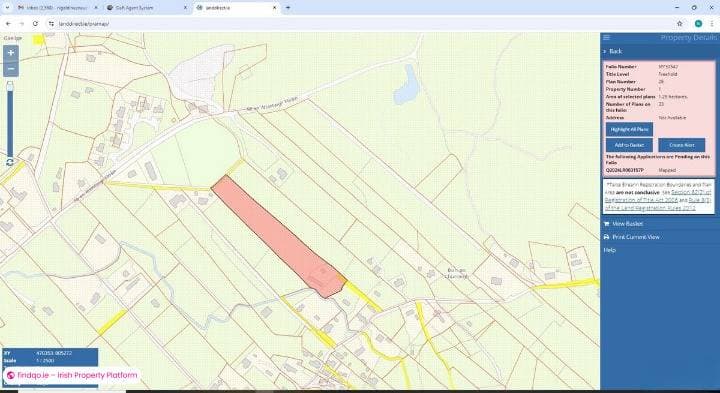This screenshot has width=720, height=393.
Task: Click the zoom slider handle on the map
Action: point(10,86)
